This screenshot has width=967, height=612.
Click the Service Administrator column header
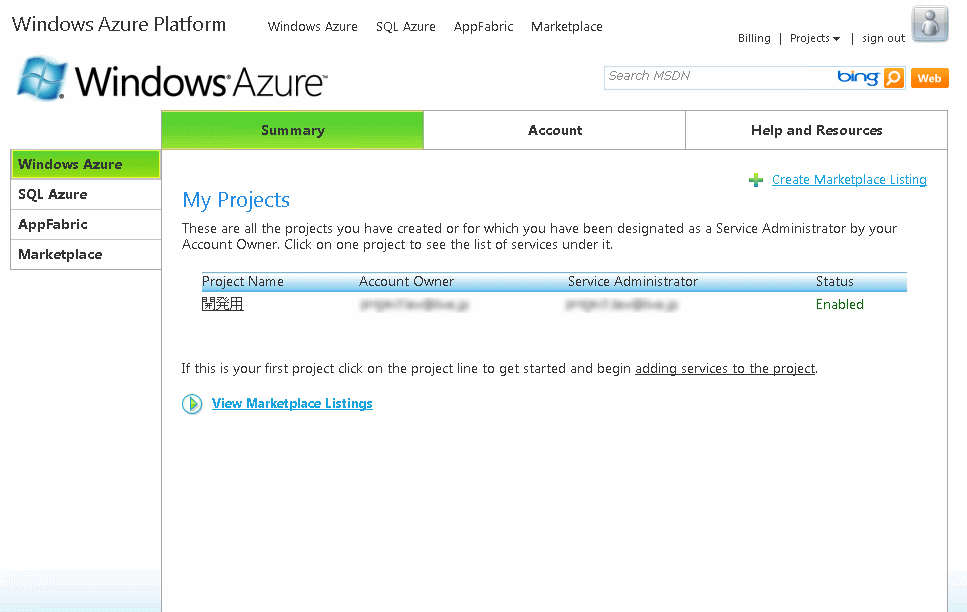tap(633, 281)
